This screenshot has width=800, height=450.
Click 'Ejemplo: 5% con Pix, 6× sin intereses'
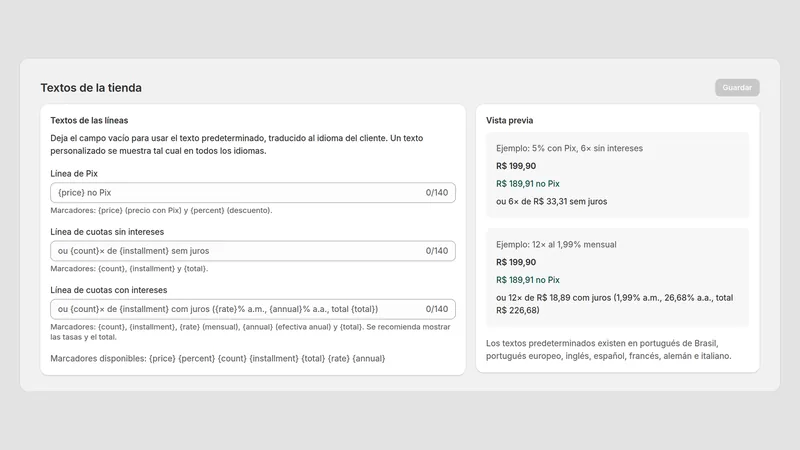569,148
